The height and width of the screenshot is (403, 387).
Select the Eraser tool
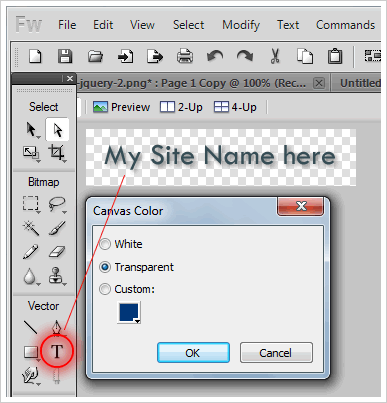point(57,252)
